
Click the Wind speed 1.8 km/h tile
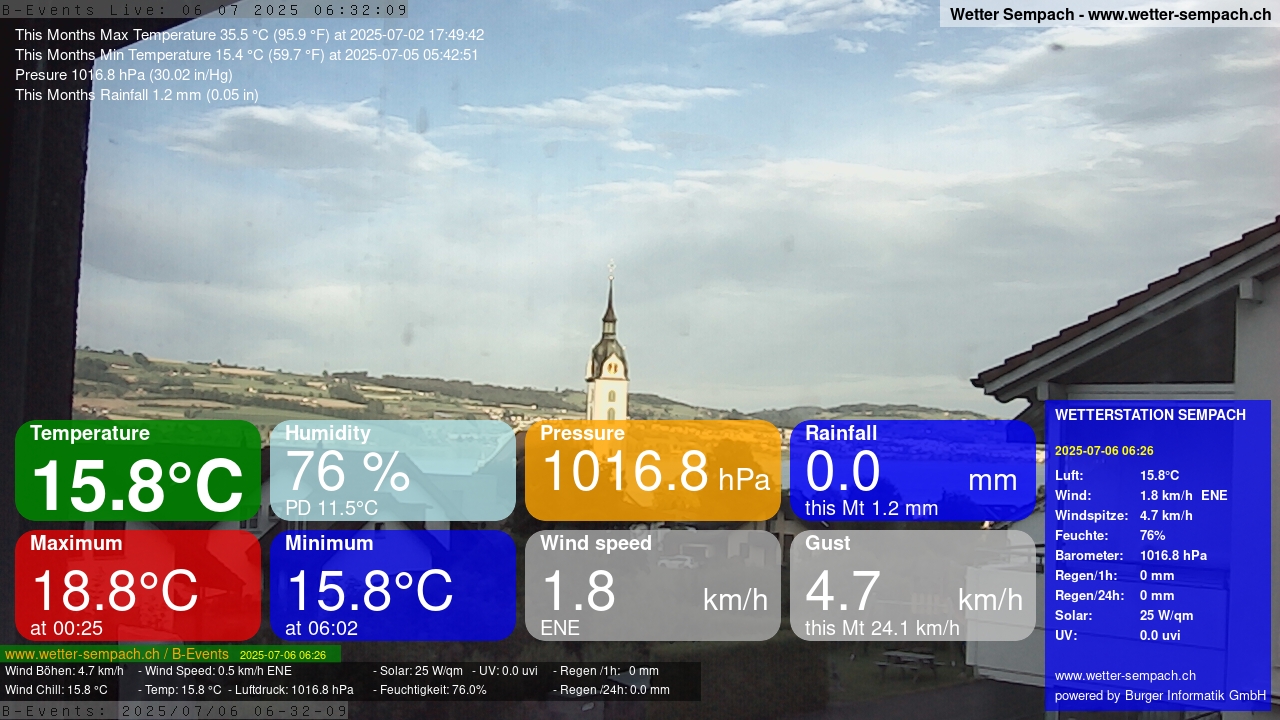coord(653,585)
